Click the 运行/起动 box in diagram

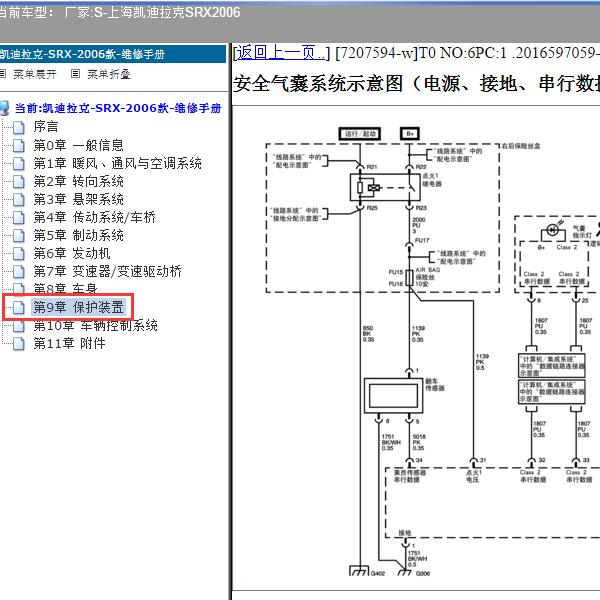(360, 134)
